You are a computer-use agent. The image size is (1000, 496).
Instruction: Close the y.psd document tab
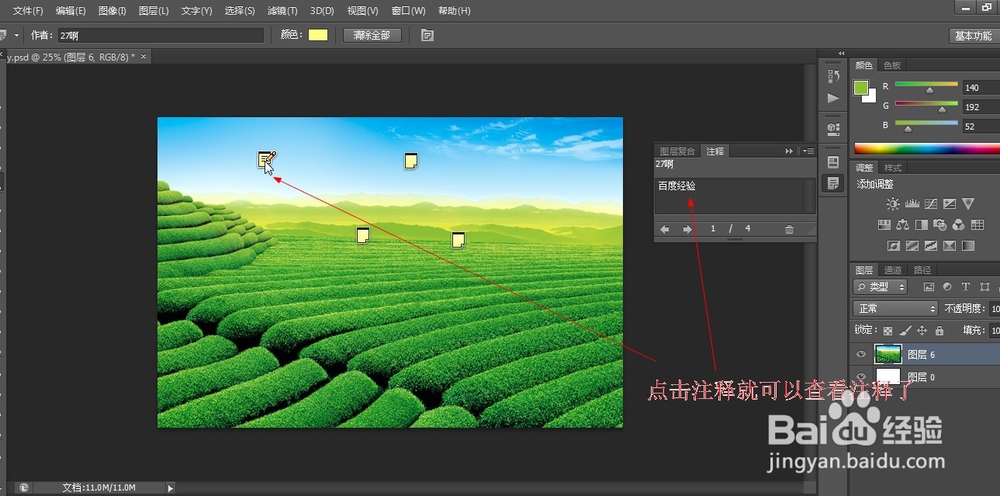[143, 56]
